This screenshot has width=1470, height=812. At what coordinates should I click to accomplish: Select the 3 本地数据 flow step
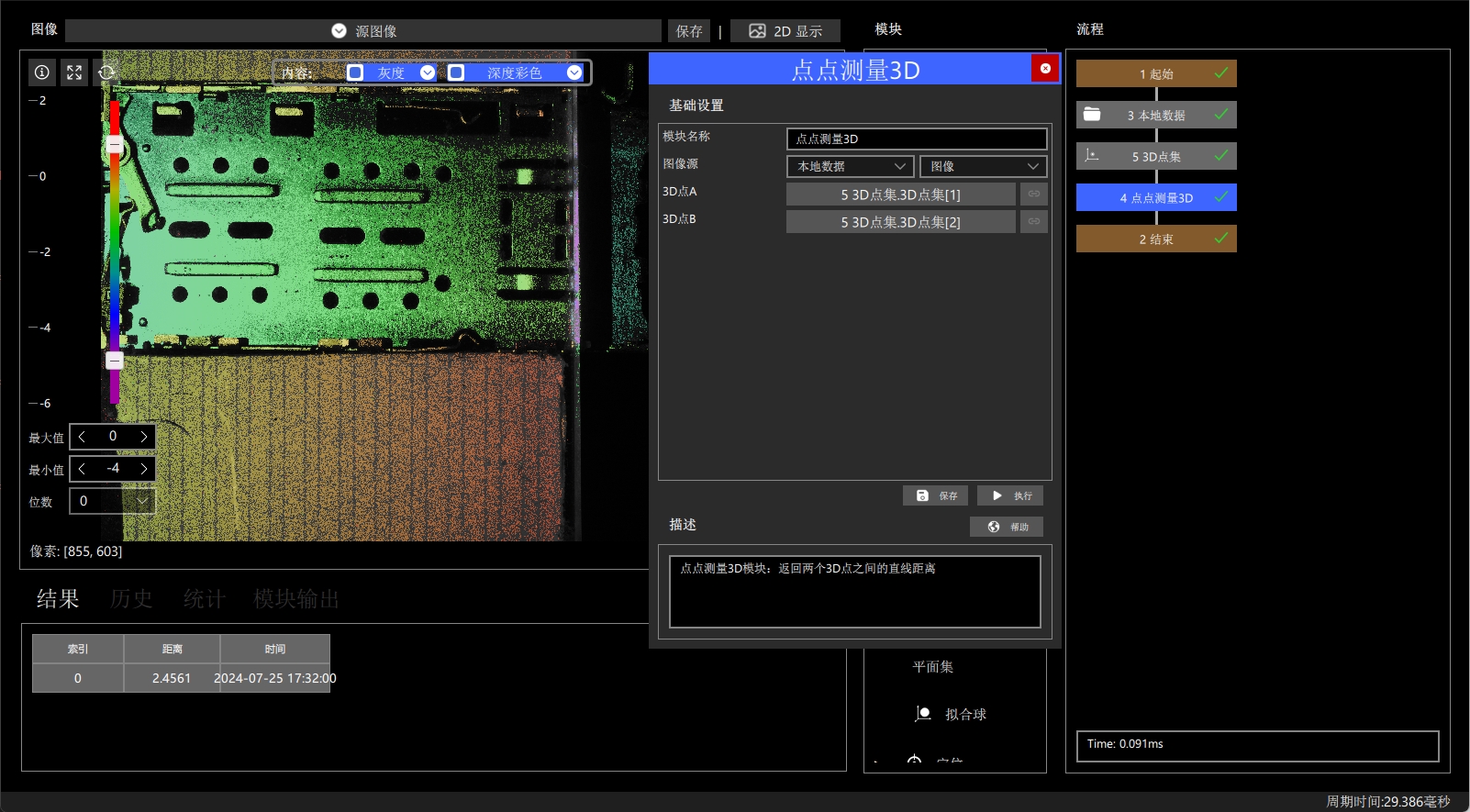point(1156,115)
